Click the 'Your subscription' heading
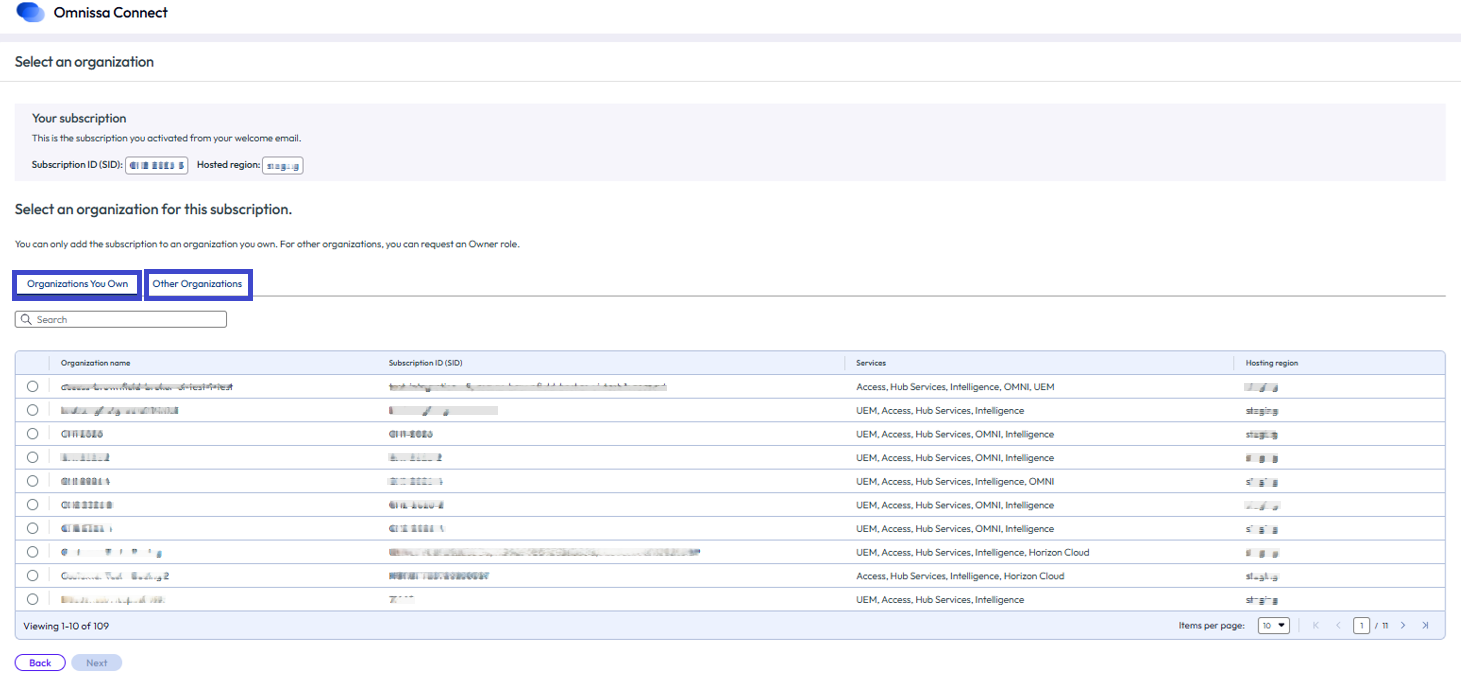 79,118
